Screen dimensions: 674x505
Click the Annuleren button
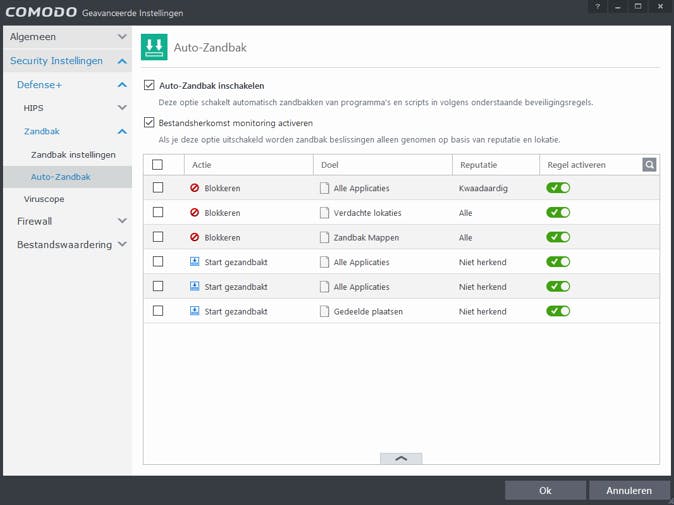pyautogui.click(x=629, y=490)
